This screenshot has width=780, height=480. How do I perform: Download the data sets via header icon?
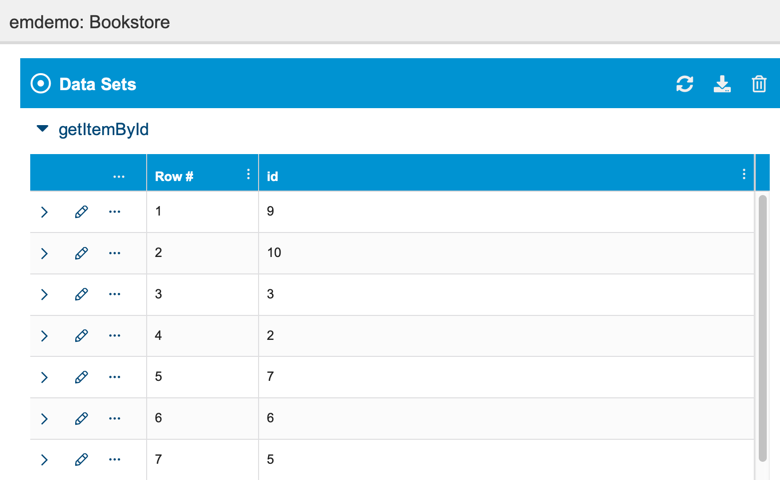click(x=722, y=84)
